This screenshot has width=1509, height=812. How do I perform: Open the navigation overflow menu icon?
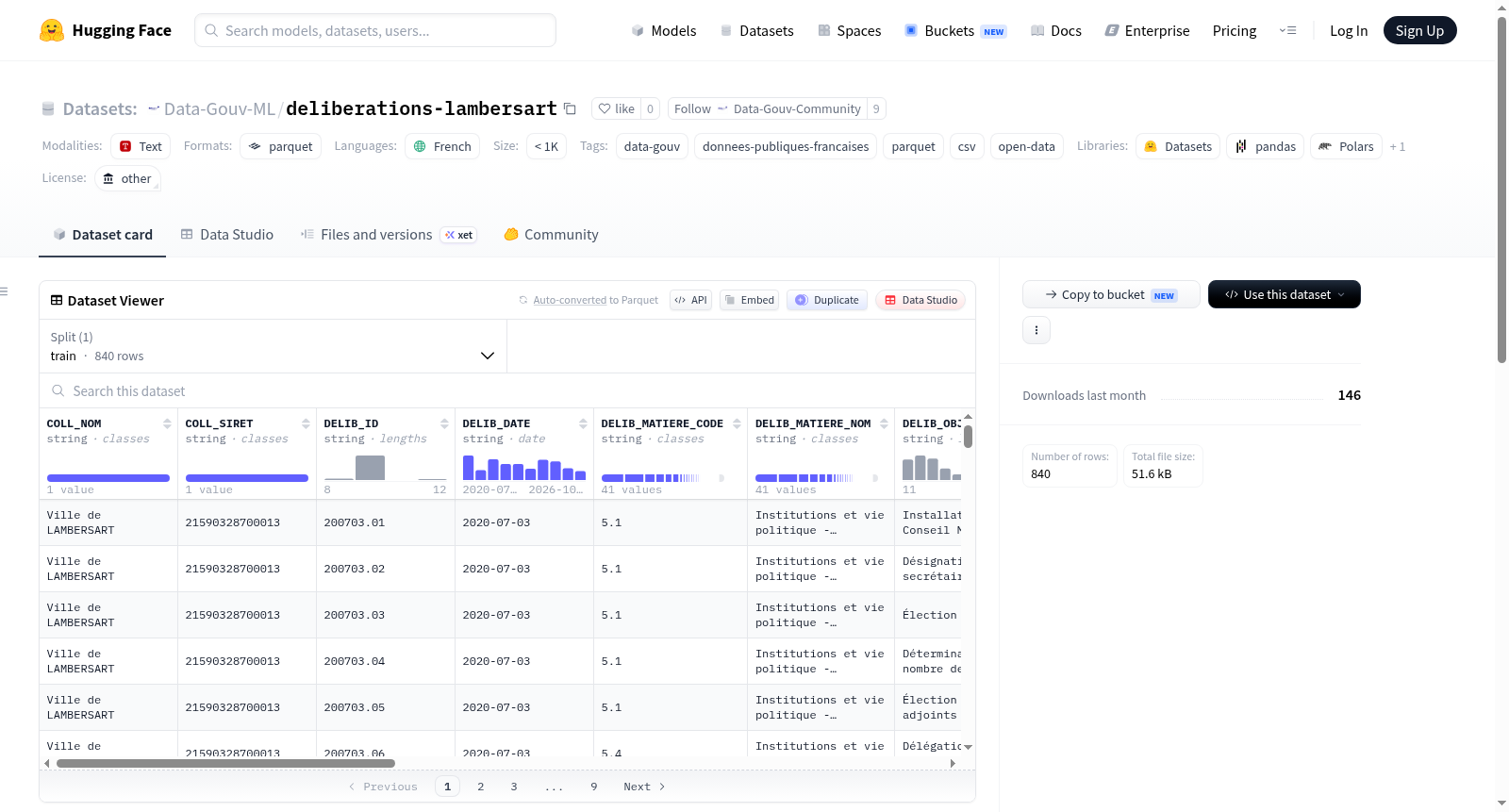[1287, 30]
